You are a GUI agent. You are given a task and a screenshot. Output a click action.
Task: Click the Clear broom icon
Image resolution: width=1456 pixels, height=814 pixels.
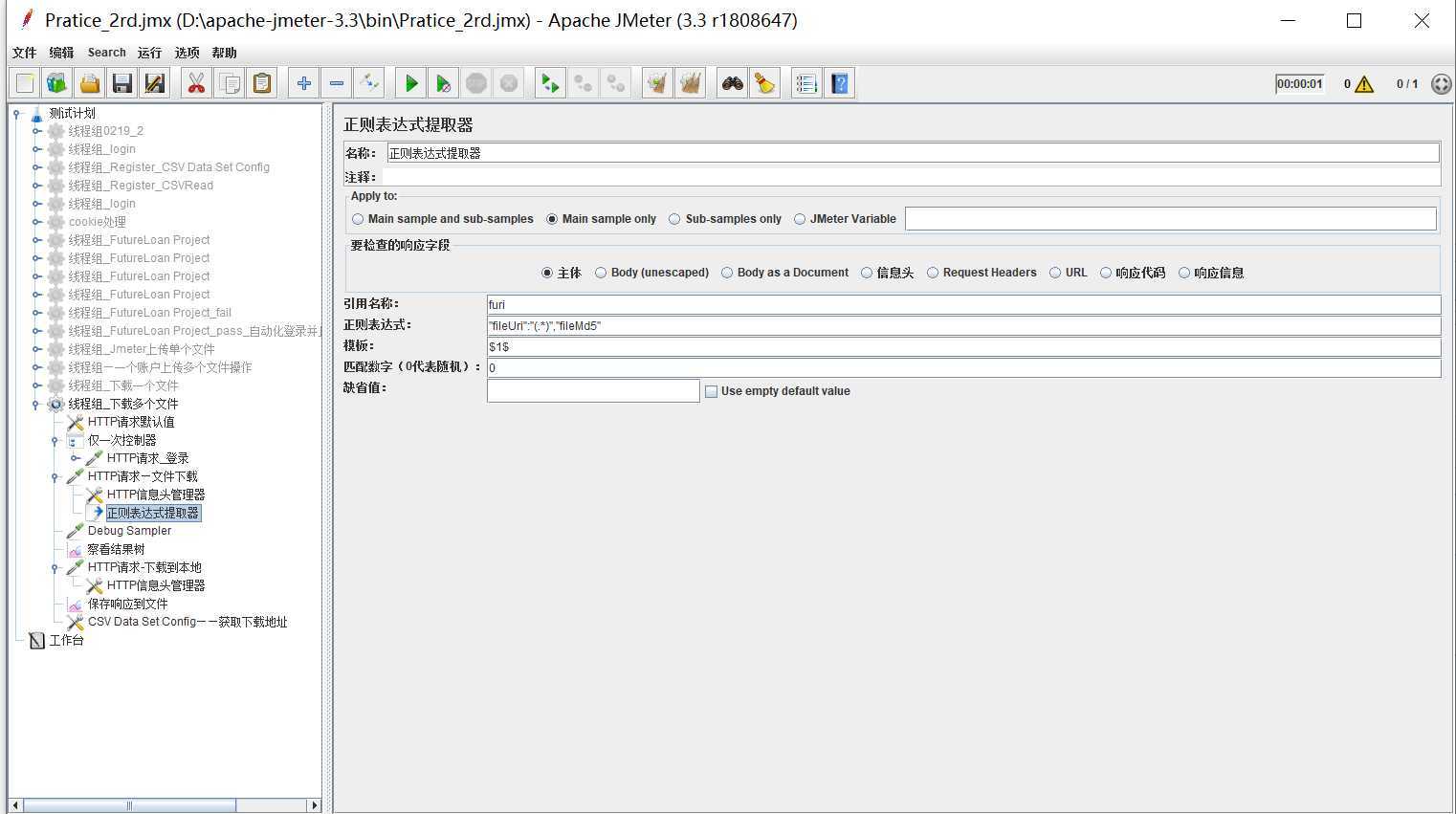pos(658,83)
